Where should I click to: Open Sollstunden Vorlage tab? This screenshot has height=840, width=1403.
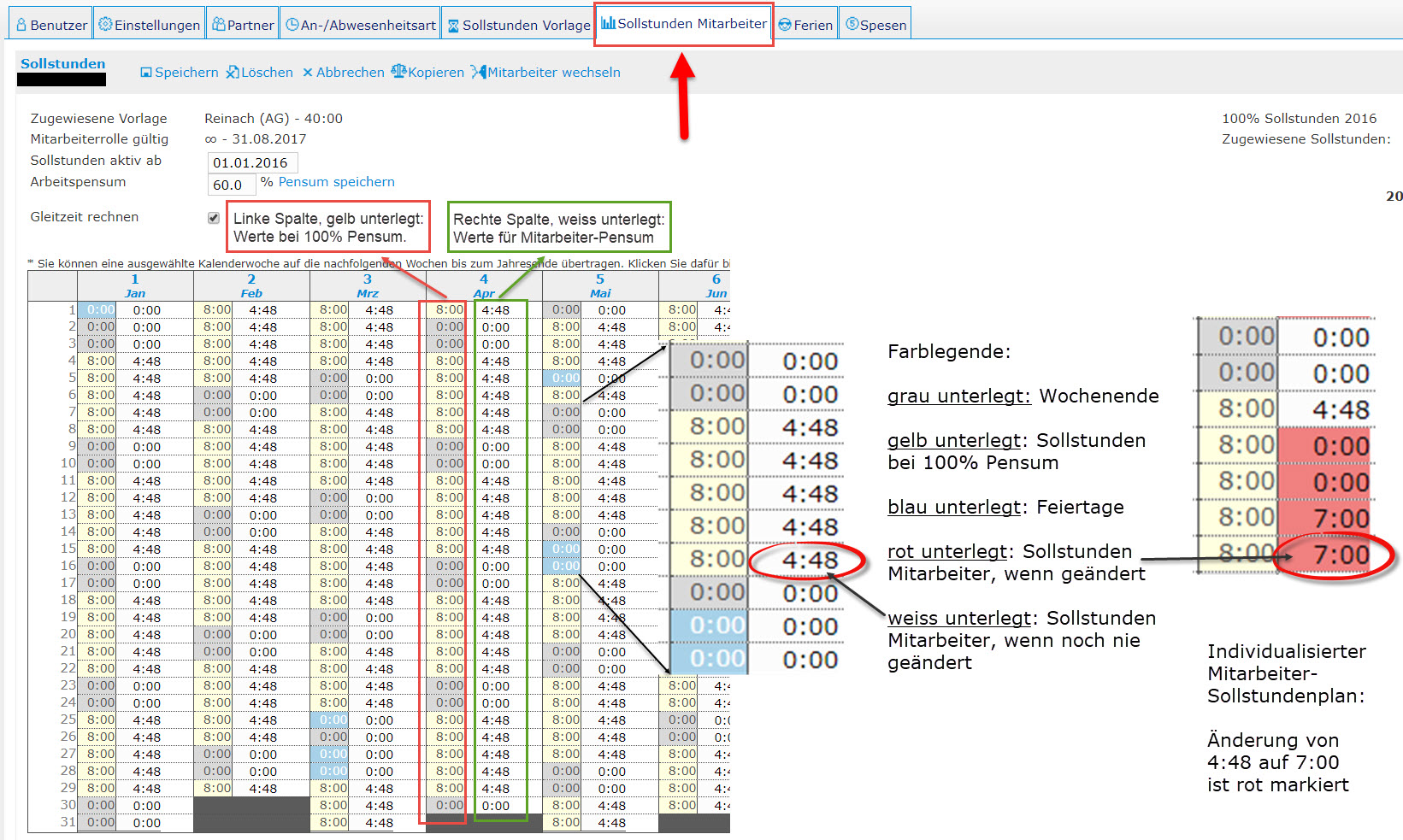click(518, 25)
